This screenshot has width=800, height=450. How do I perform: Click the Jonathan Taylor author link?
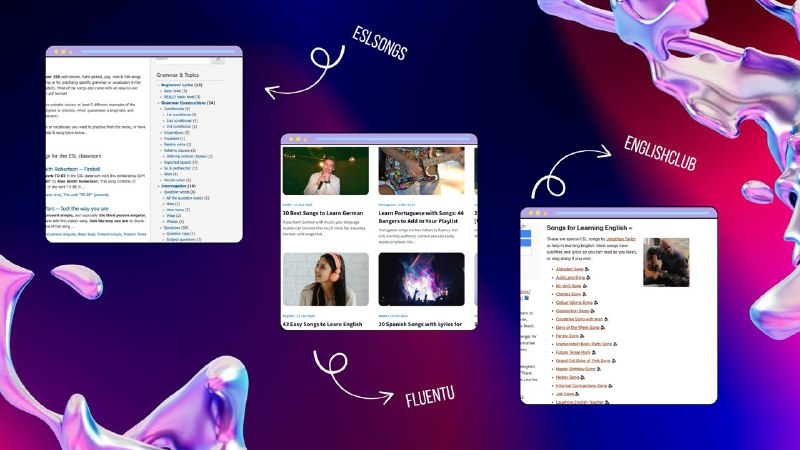pyautogui.click(x=621, y=239)
